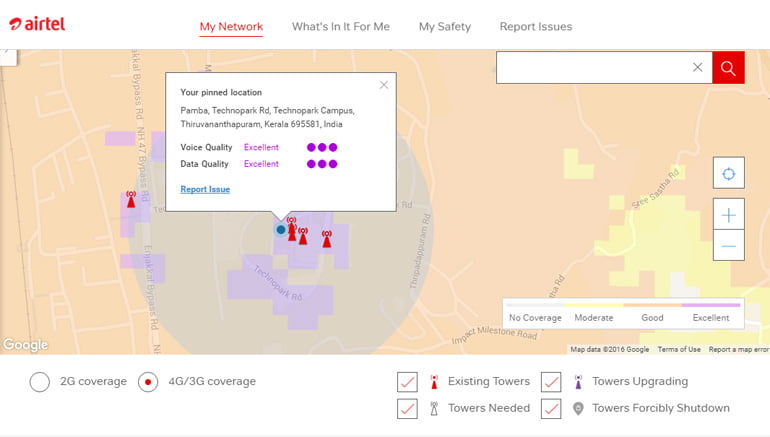Click the Google logo on map
This screenshot has height=437, width=770.
(26, 345)
